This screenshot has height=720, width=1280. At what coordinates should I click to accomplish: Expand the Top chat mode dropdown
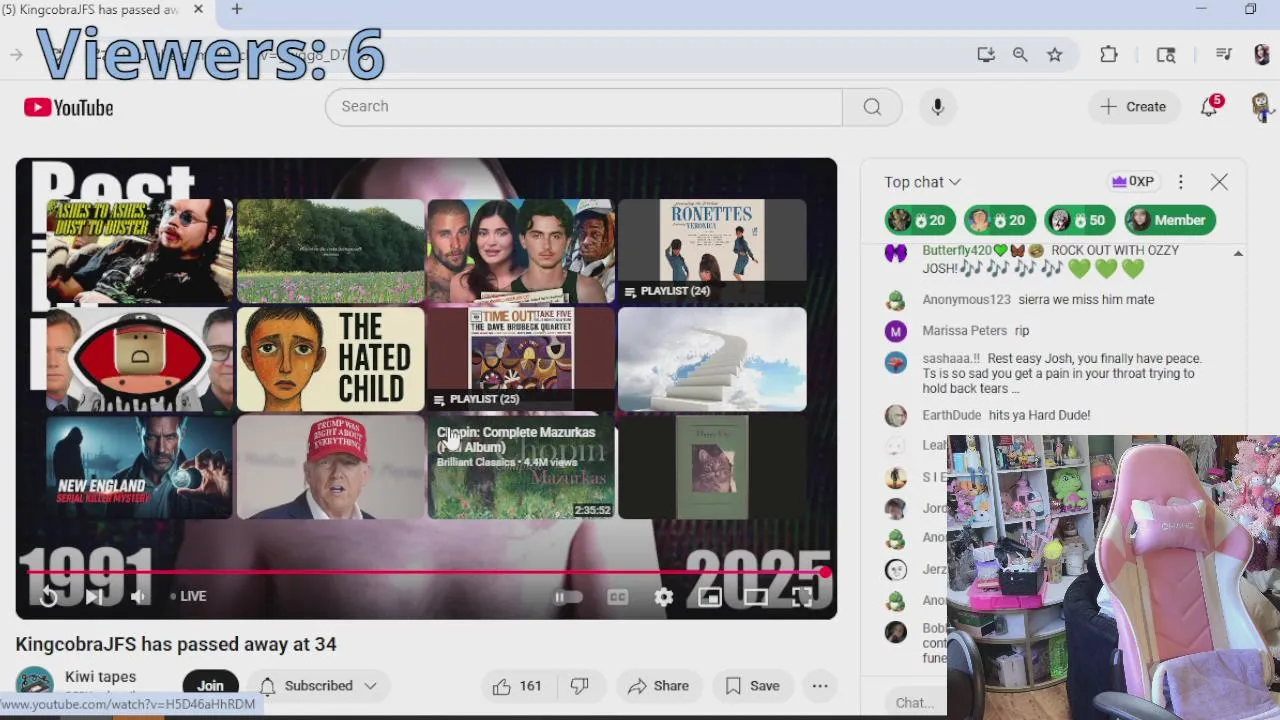coord(922,182)
